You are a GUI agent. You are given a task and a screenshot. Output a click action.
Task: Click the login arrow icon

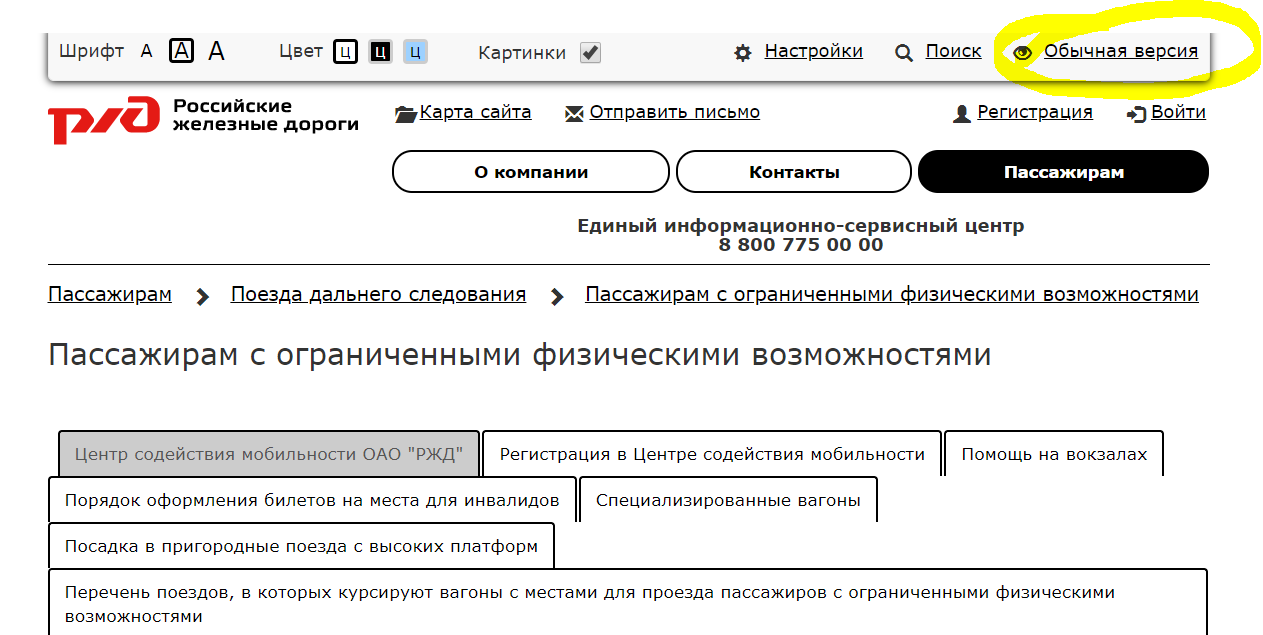(1136, 114)
